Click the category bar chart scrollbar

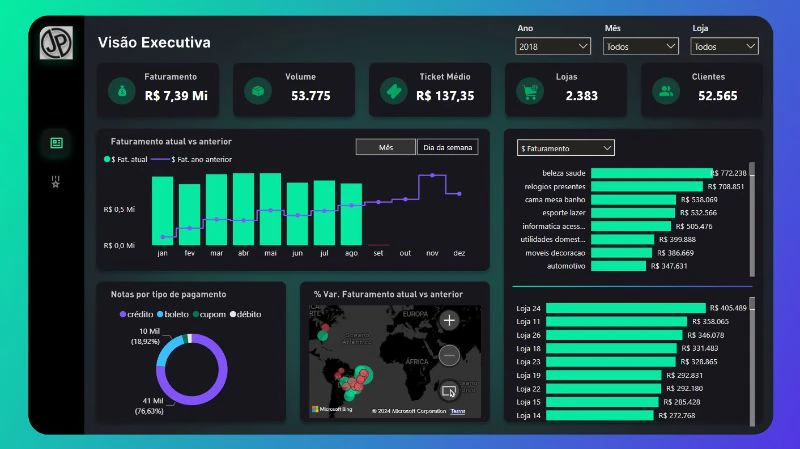point(752,219)
